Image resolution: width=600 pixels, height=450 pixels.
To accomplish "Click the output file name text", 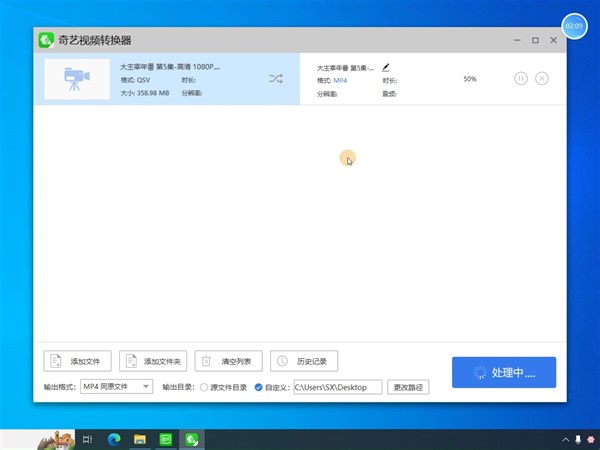I will [x=345, y=68].
